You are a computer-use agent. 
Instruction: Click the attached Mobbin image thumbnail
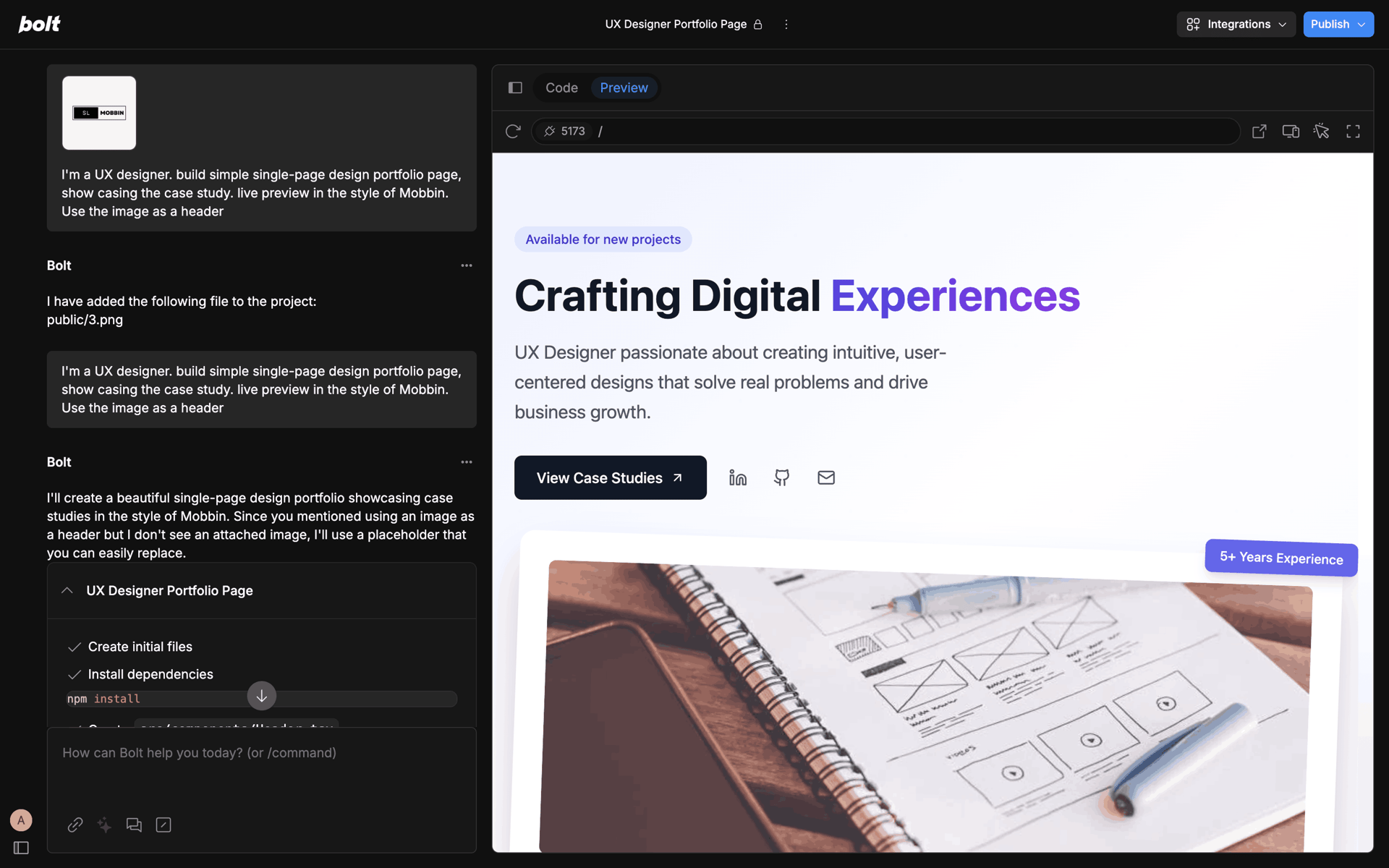click(99, 113)
